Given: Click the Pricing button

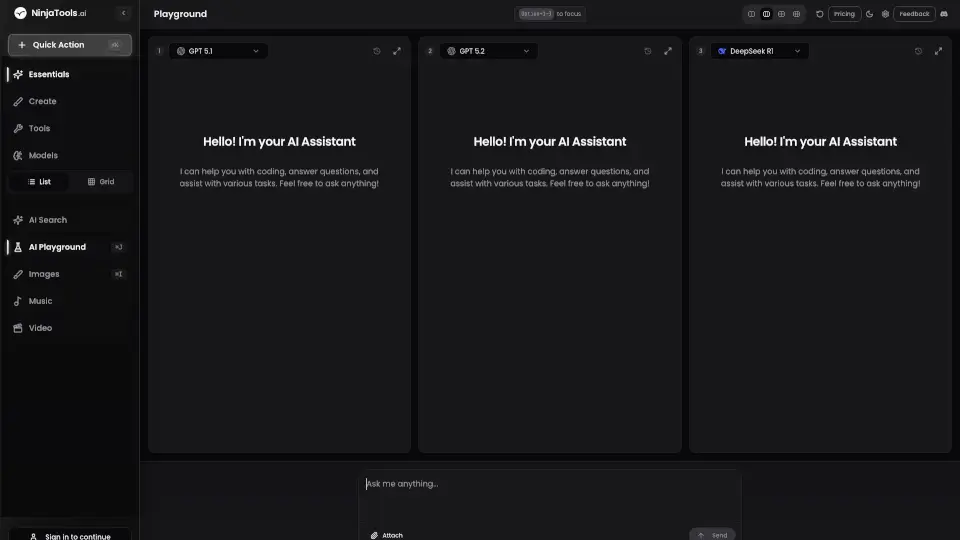Looking at the screenshot, I should click(x=845, y=14).
